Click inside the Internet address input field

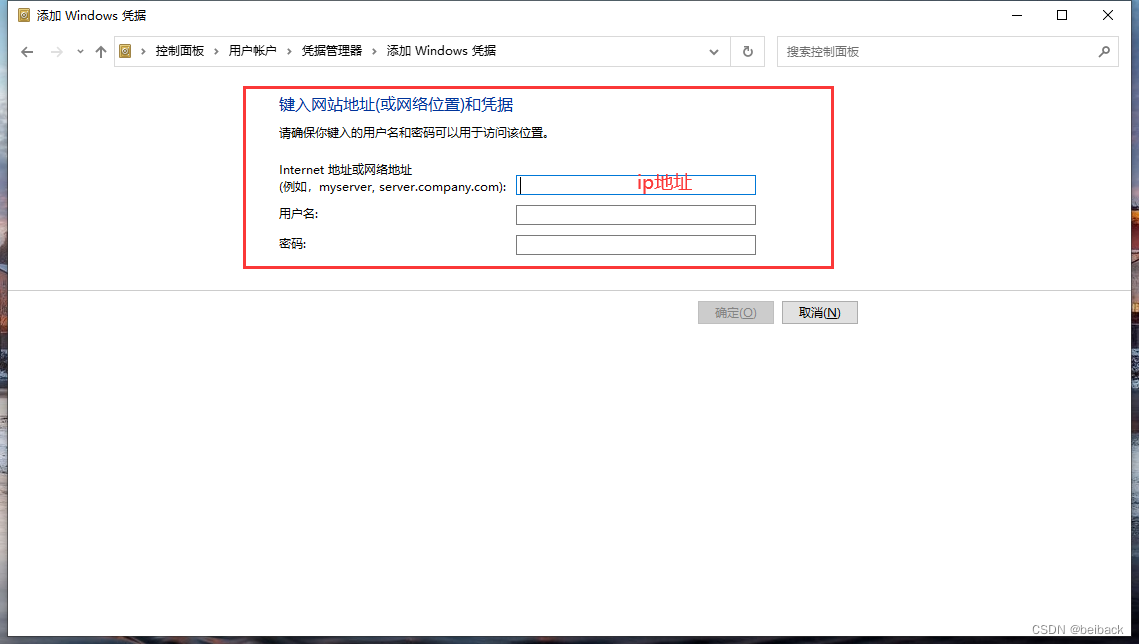[635, 184]
